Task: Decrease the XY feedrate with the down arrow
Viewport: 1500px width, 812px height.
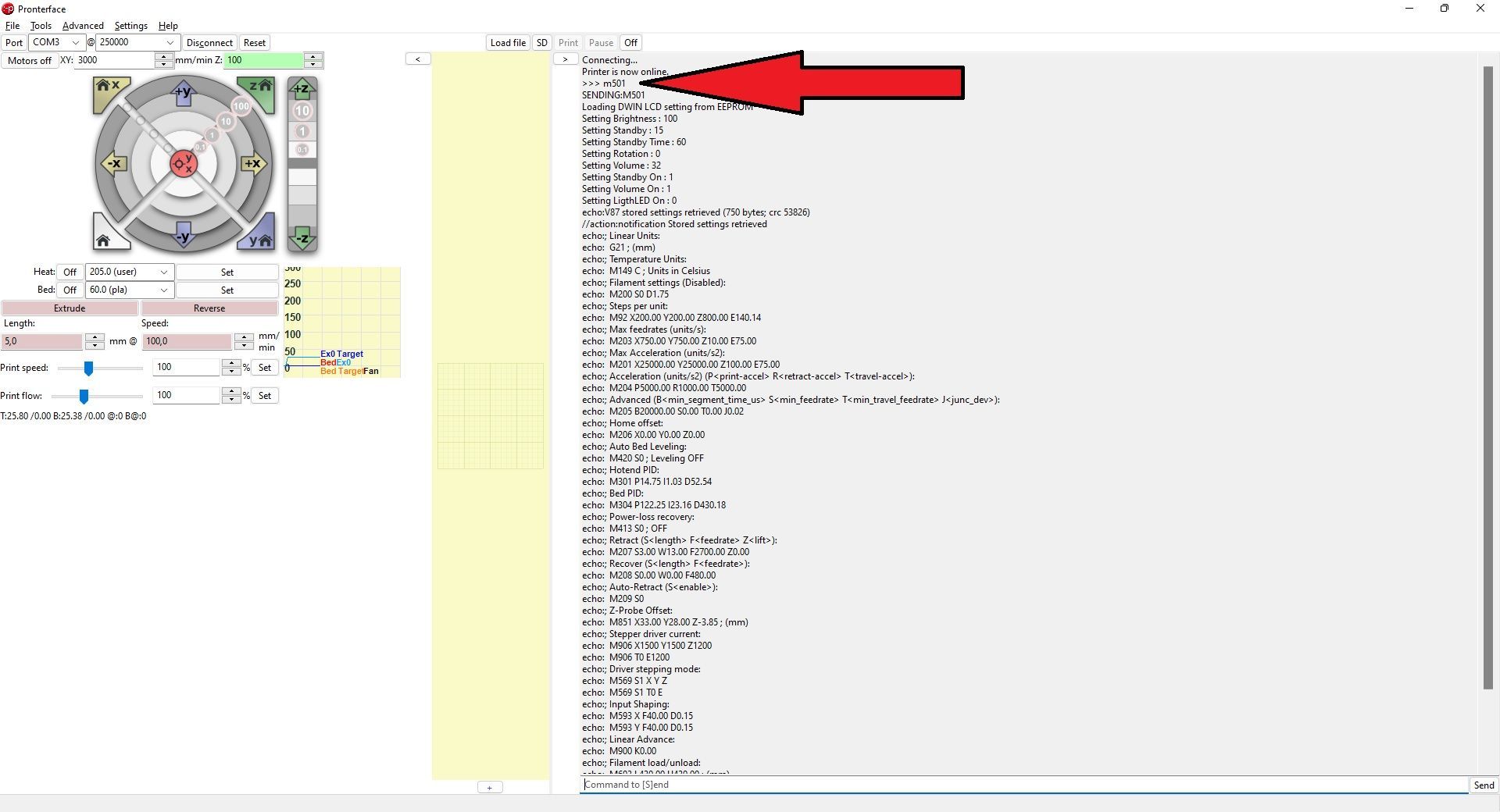Action: coord(163,64)
